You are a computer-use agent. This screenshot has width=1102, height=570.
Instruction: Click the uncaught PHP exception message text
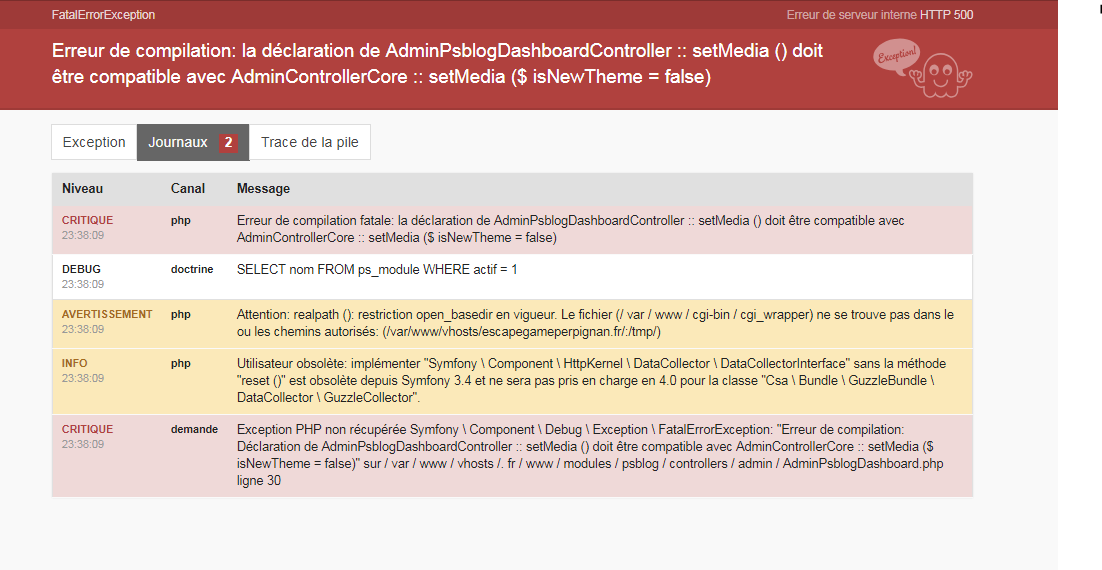(x=590, y=455)
